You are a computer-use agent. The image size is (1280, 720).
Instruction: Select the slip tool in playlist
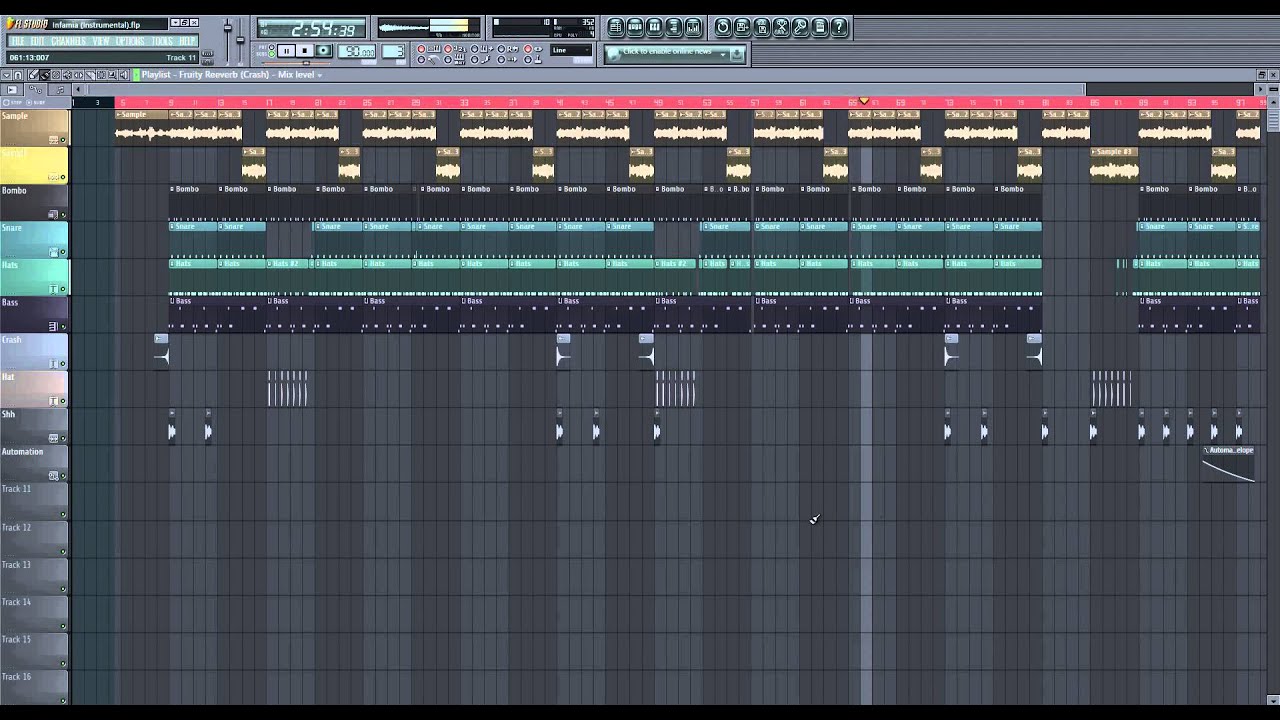coord(78,75)
